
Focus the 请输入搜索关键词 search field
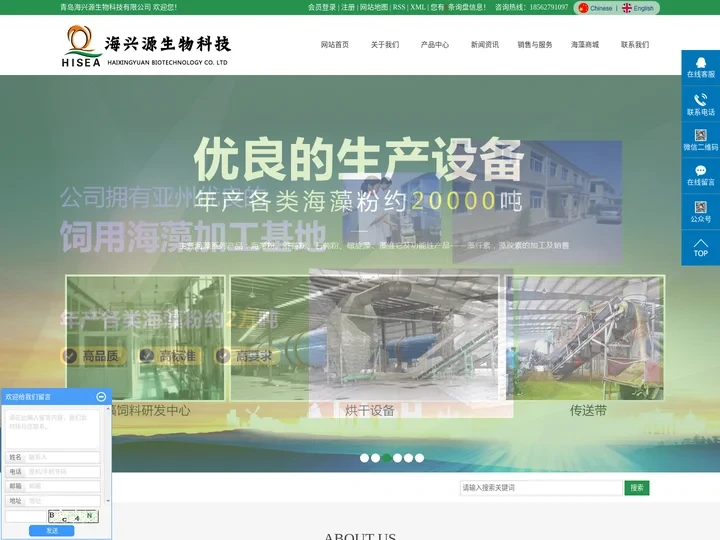coord(541,488)
